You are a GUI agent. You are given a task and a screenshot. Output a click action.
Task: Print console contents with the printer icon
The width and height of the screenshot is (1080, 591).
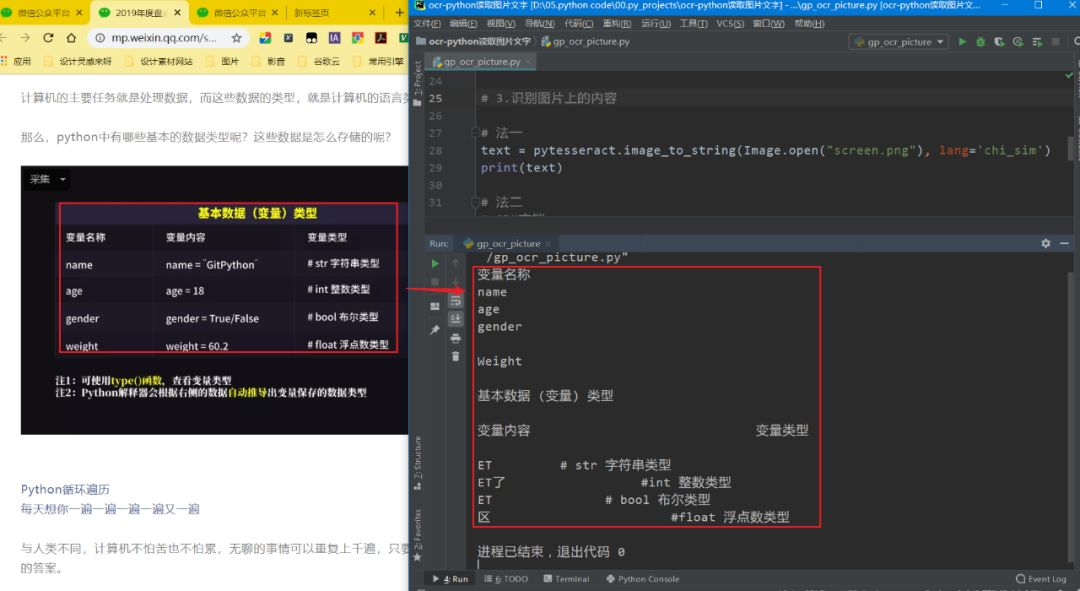click(x=457, y=339)
